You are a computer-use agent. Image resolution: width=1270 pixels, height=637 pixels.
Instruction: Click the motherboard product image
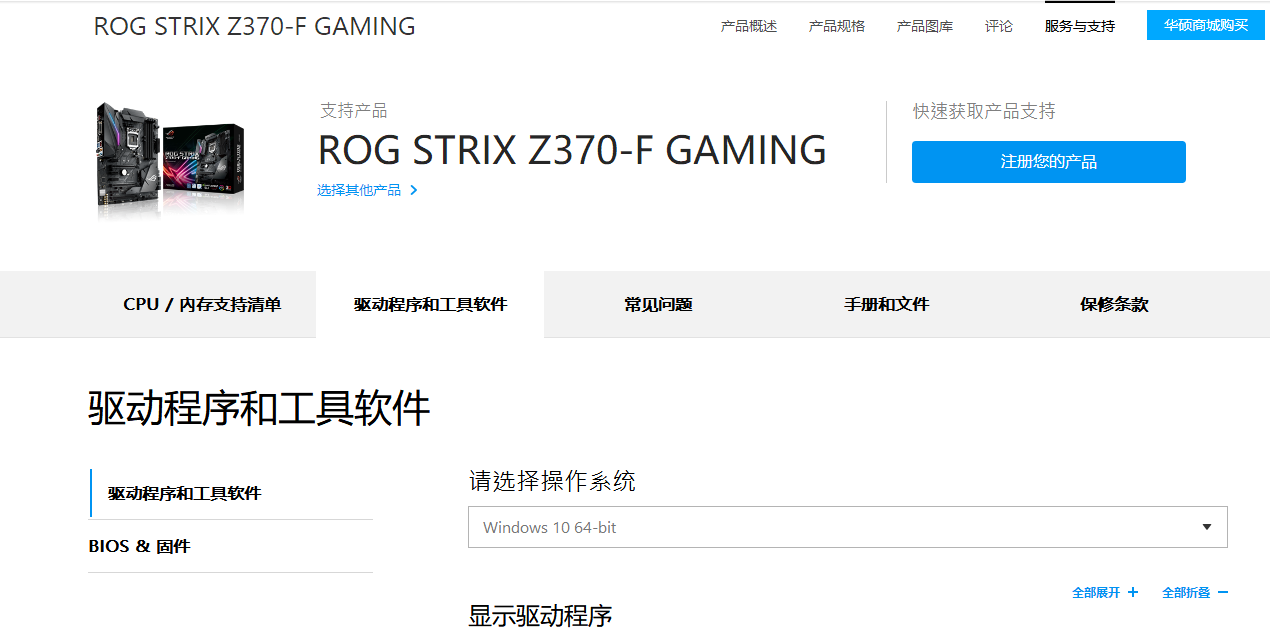tap(171, 158)
